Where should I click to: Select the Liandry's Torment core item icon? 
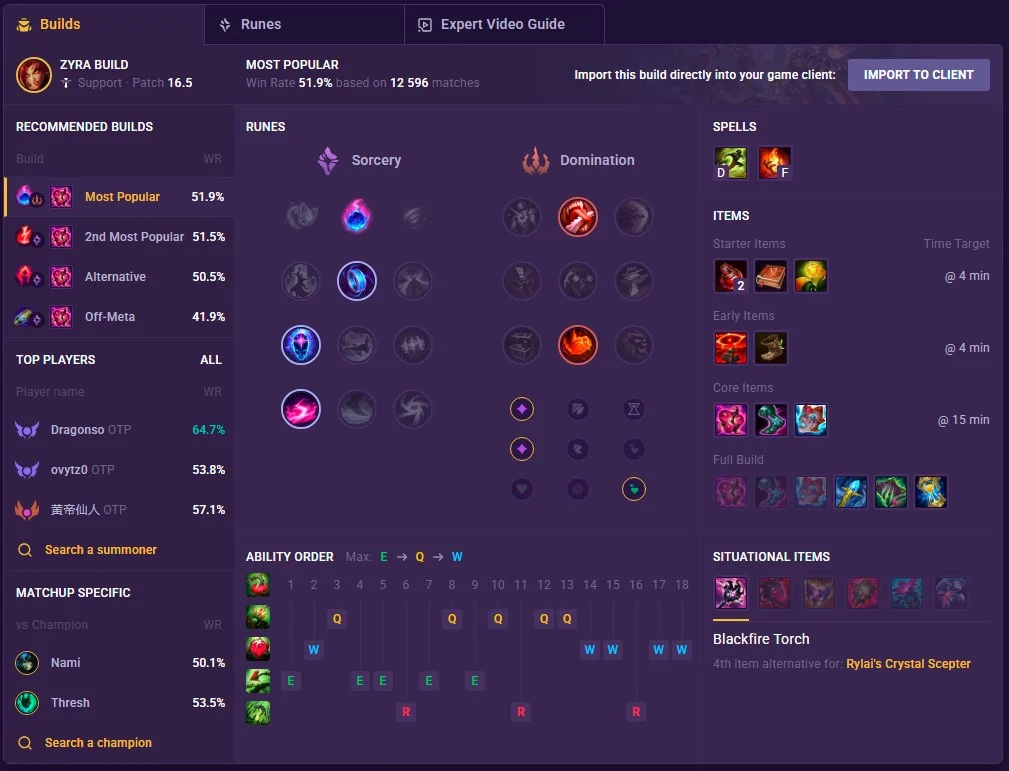tap(730, 420)
